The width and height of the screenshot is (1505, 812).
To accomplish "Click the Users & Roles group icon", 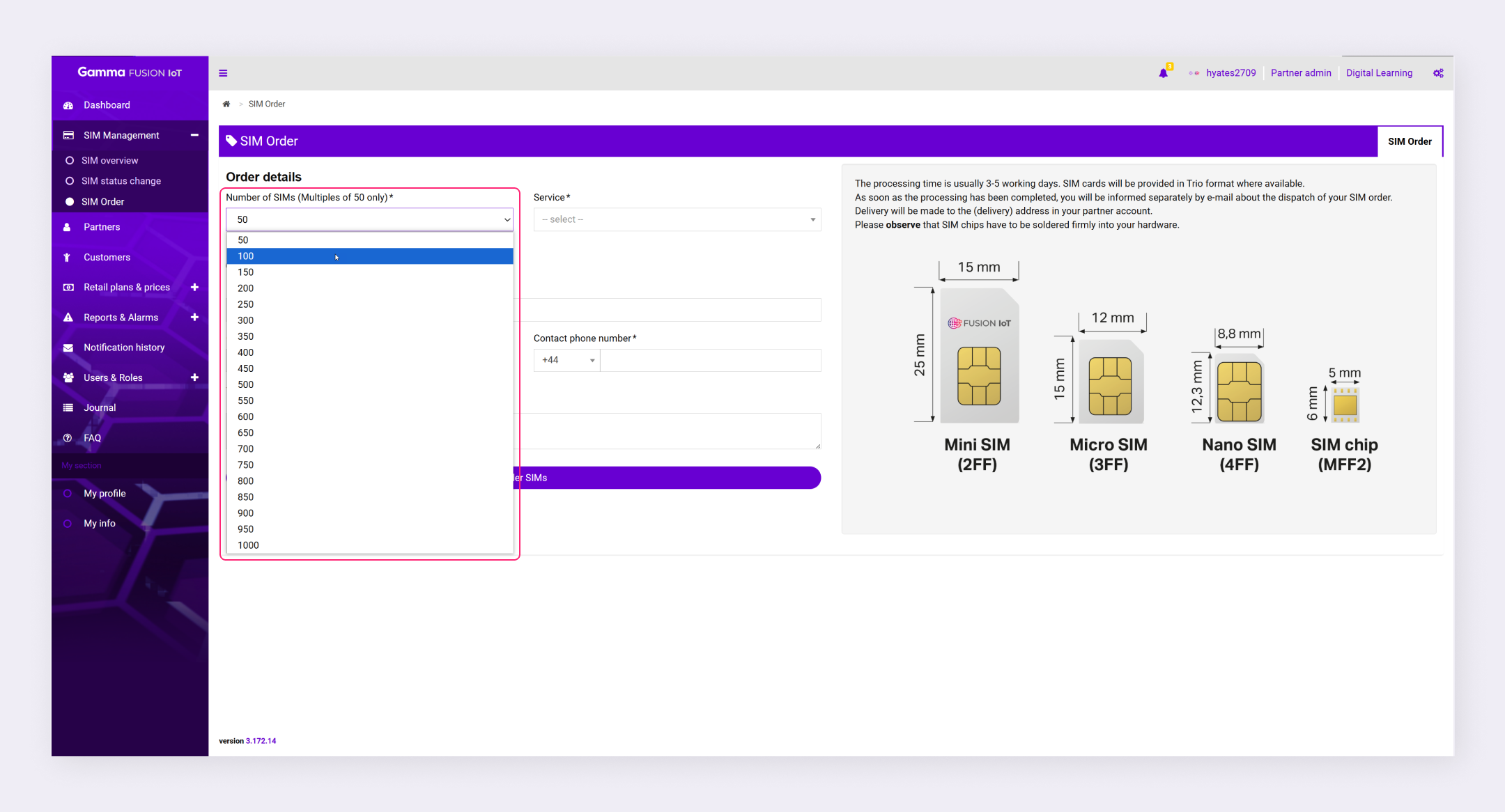I will [68, 377].
